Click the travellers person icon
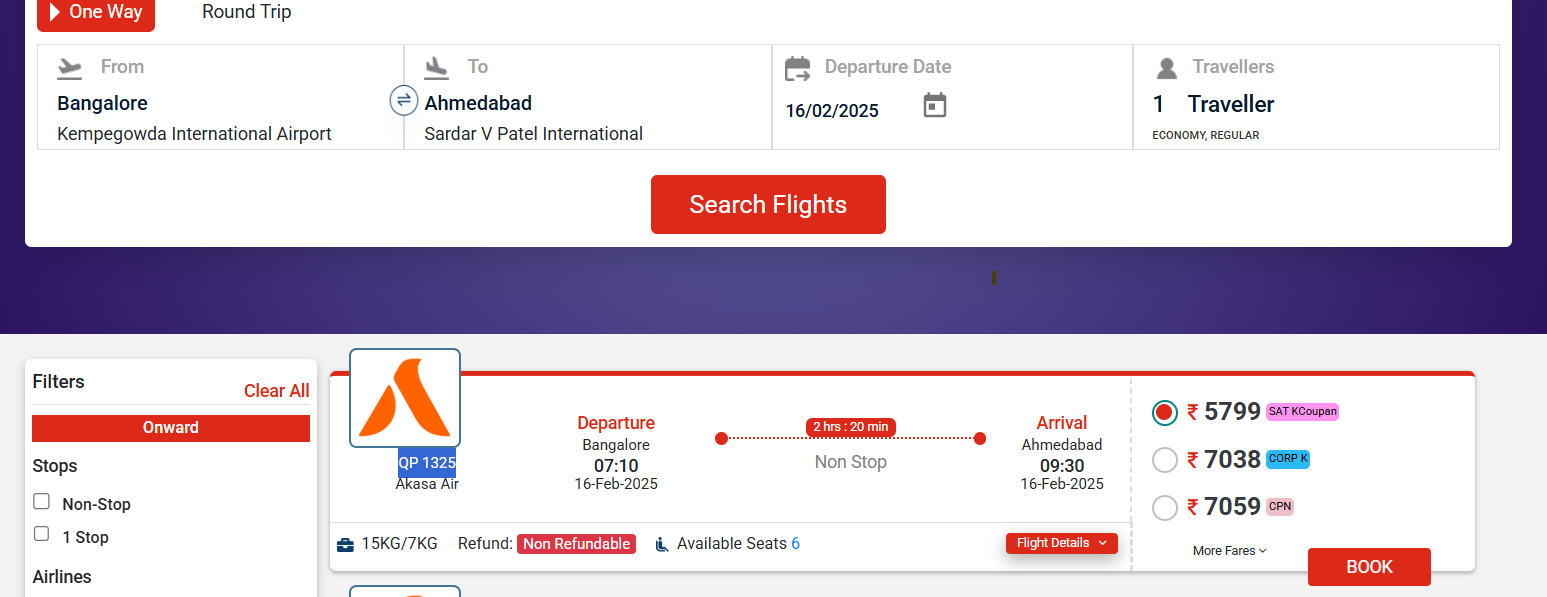The width and height of the screenshot is (1547, 597). [1166, 68]
